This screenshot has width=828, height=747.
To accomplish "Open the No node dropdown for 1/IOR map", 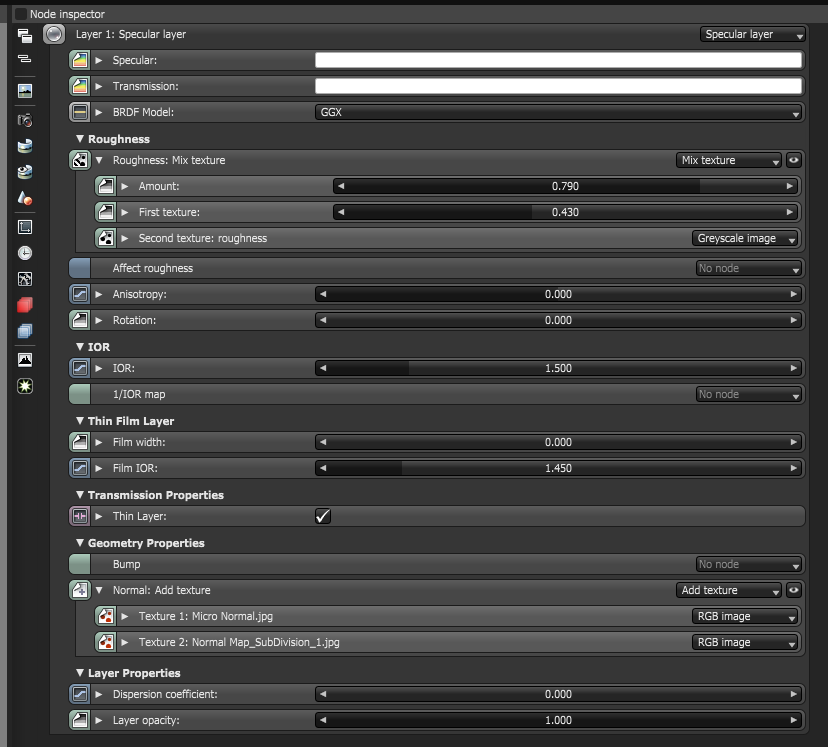I will 748,394.
